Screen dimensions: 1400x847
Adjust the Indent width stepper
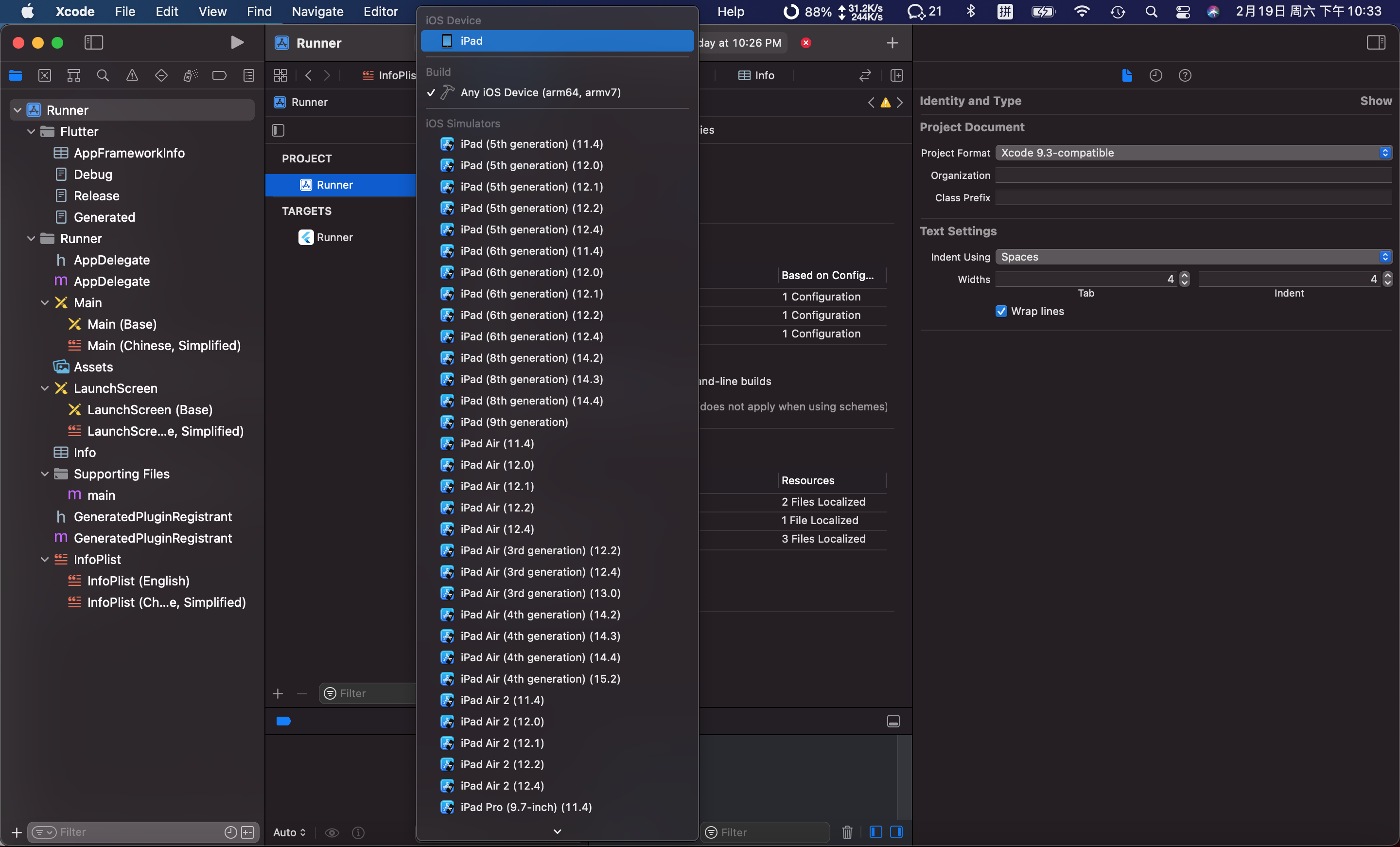[1387, 279]
